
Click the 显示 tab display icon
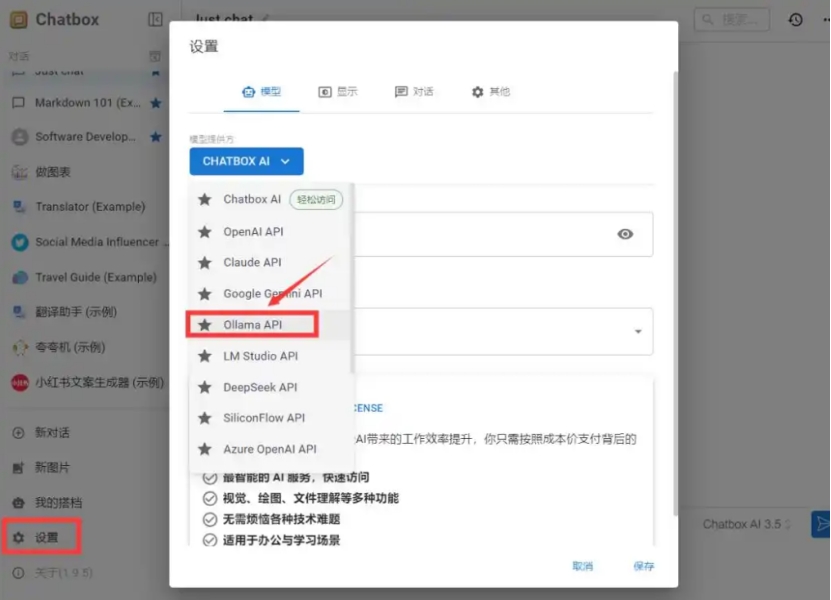tap(325, 92)
